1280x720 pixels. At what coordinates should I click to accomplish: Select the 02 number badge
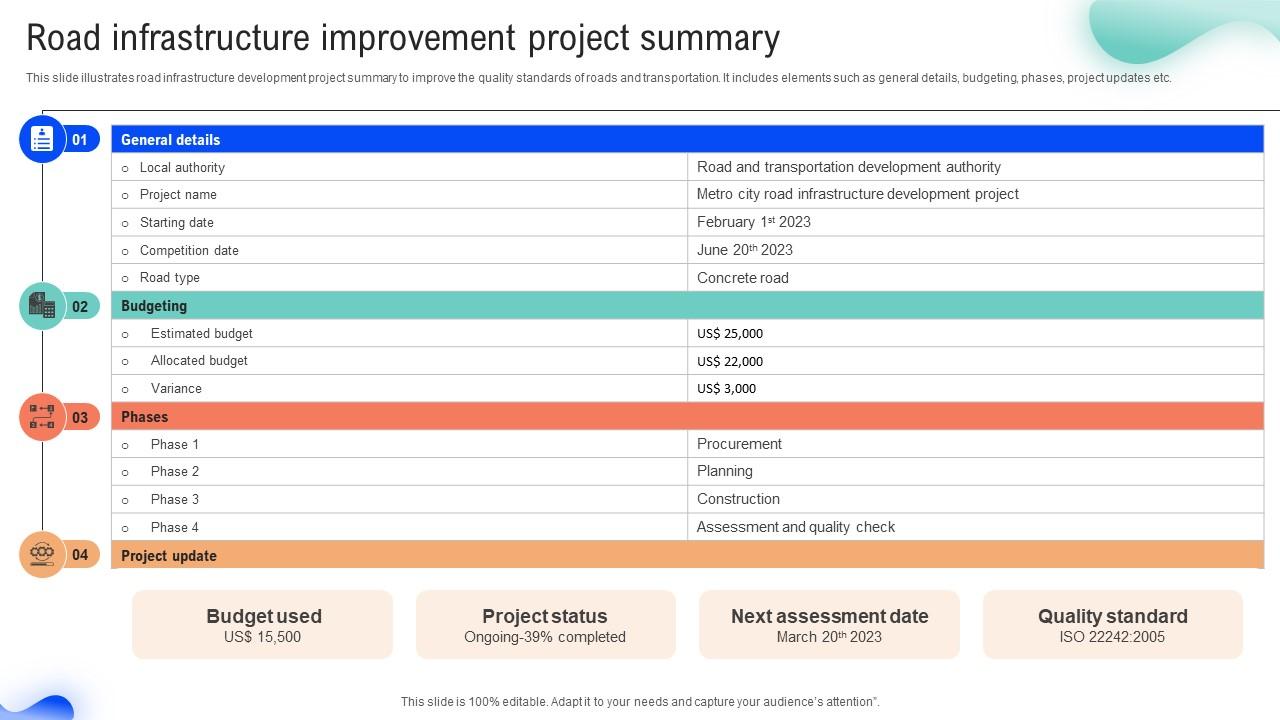pos(80,307)
